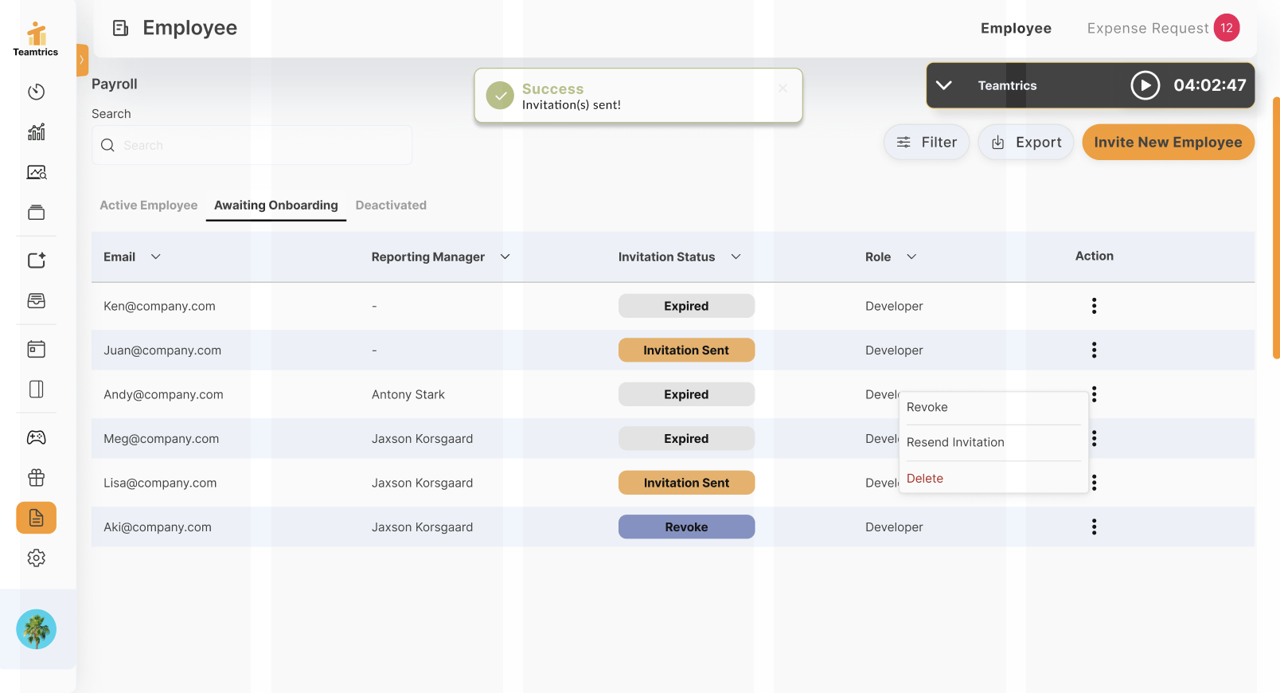Expand the Email column sort dropdown
This screenshot has width=1280, height=693.
[156, 256]
